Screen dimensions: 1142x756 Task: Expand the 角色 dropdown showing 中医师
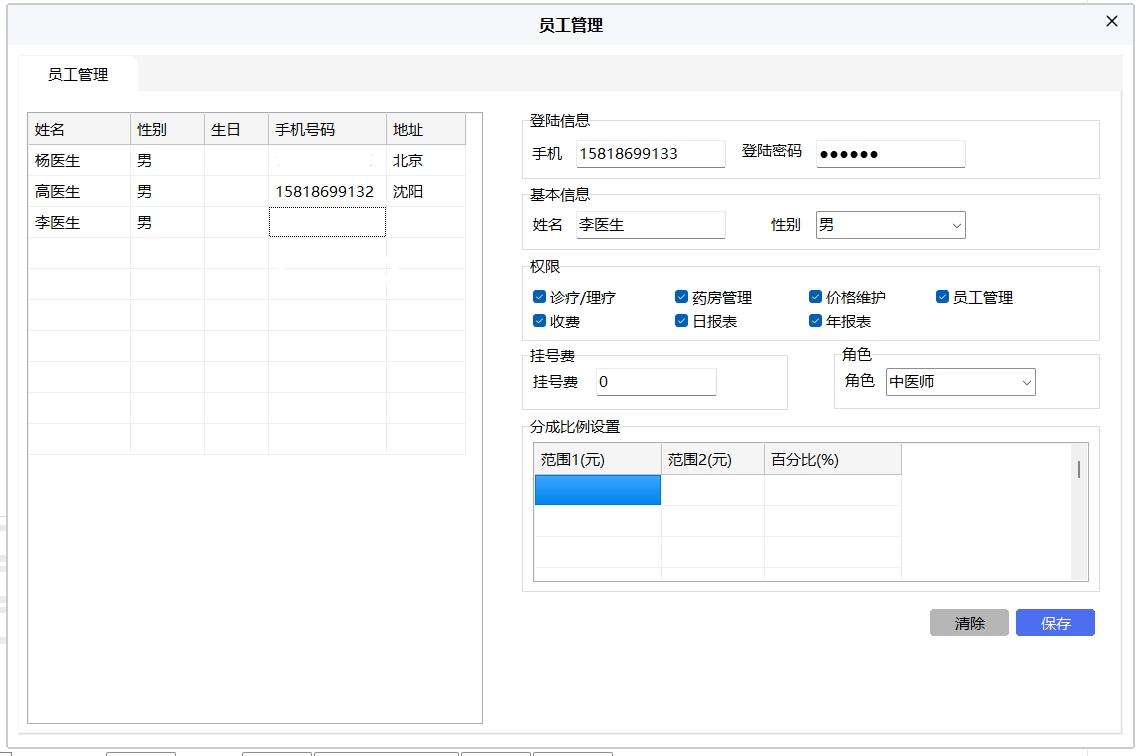tap(960, 382)
